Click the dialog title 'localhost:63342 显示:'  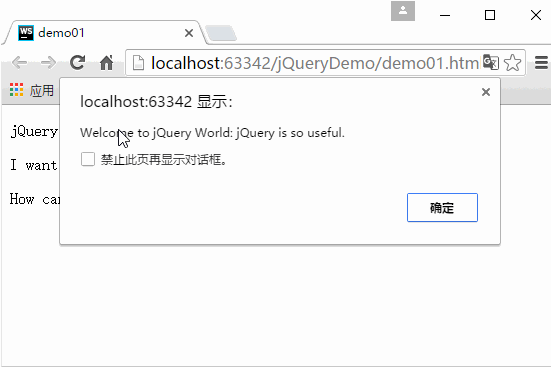click(x=156, y=102)
